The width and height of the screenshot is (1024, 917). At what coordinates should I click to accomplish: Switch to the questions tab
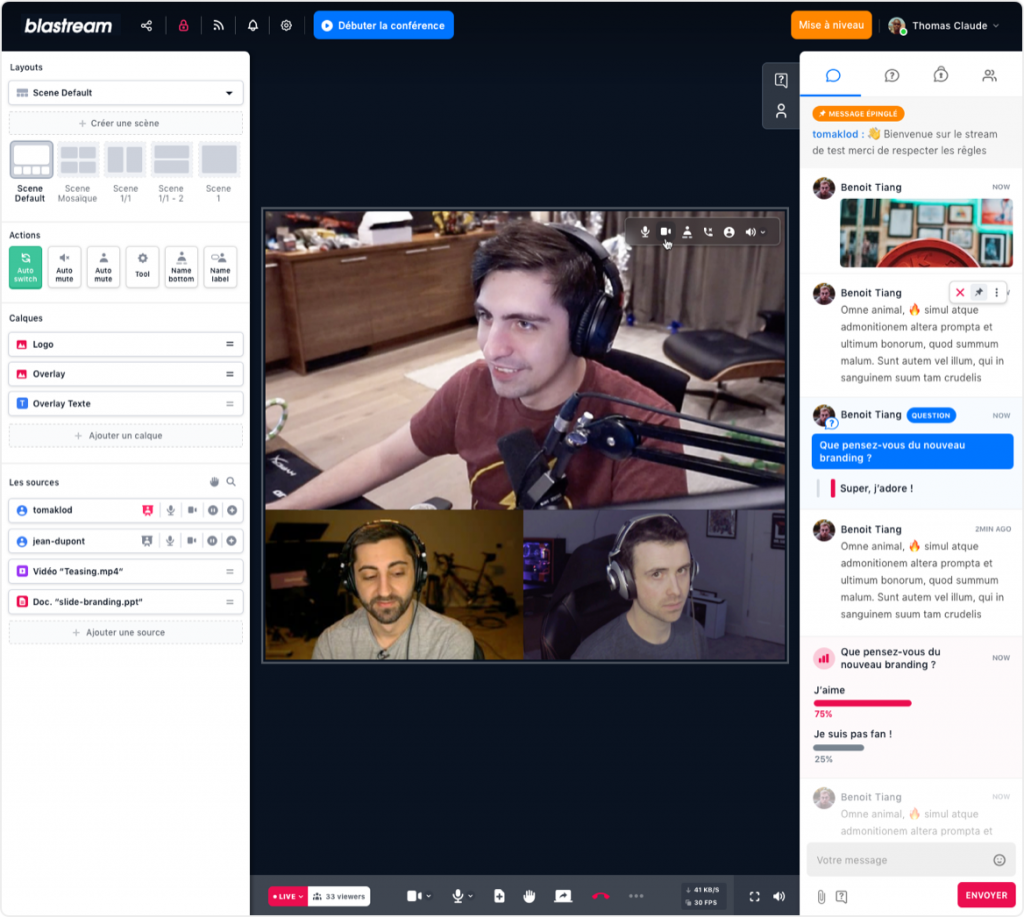click(x=891, y=75)
